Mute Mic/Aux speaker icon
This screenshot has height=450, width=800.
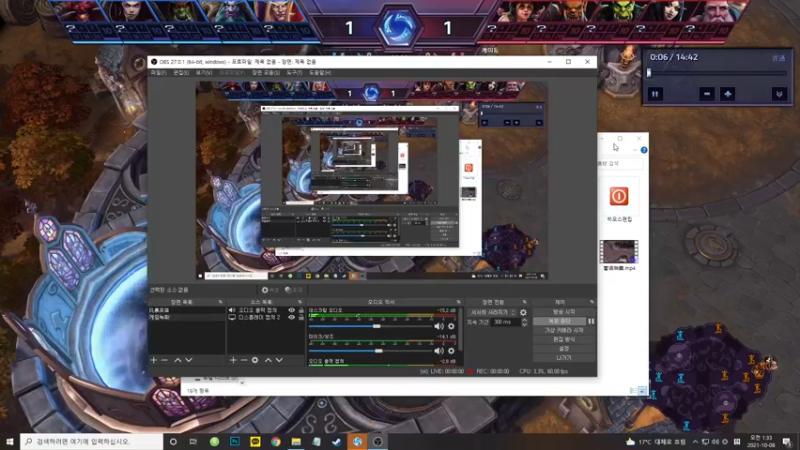pos(439,351)
